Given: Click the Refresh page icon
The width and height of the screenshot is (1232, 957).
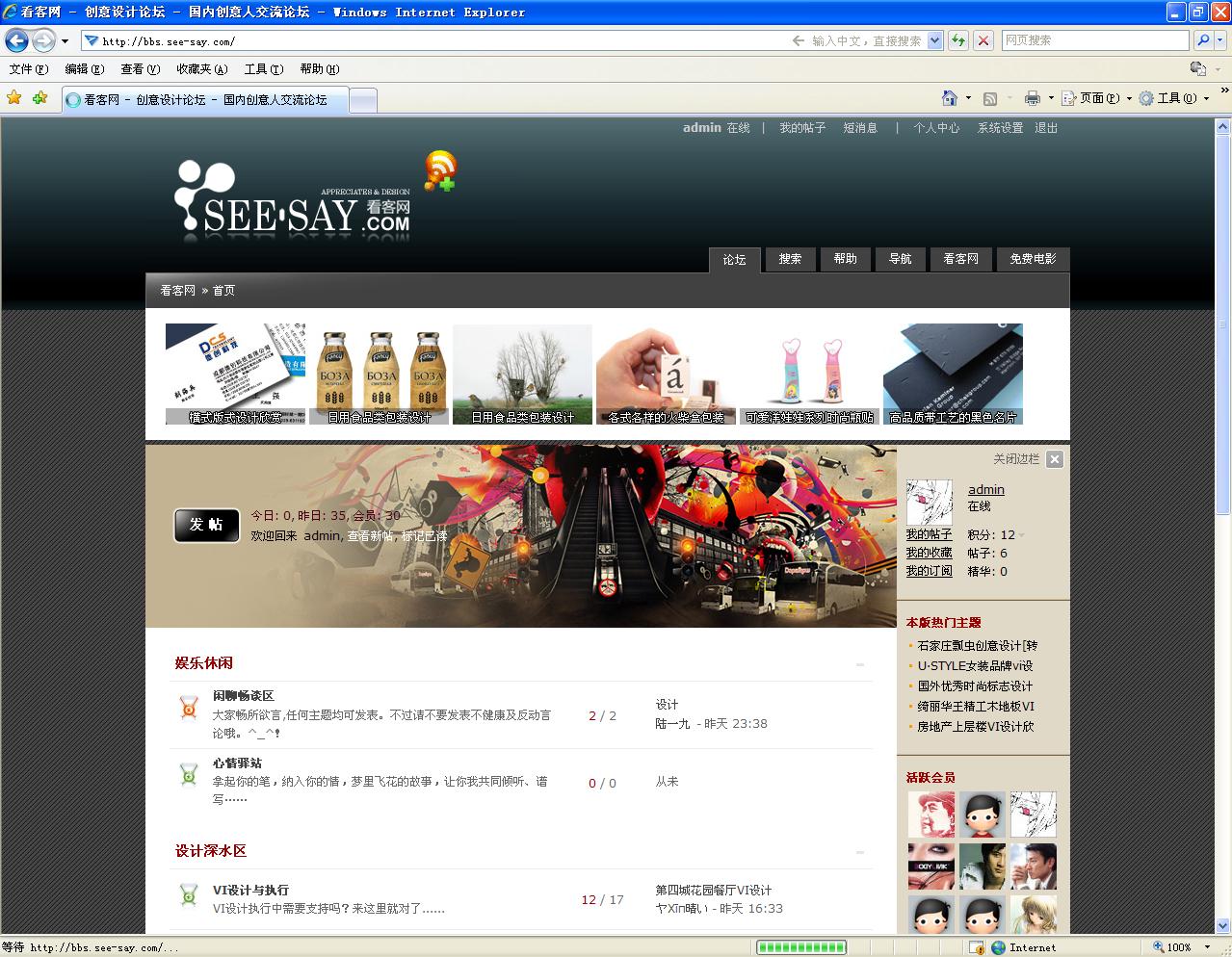Looking at the screenshot, I should click(x=958, y=40).
